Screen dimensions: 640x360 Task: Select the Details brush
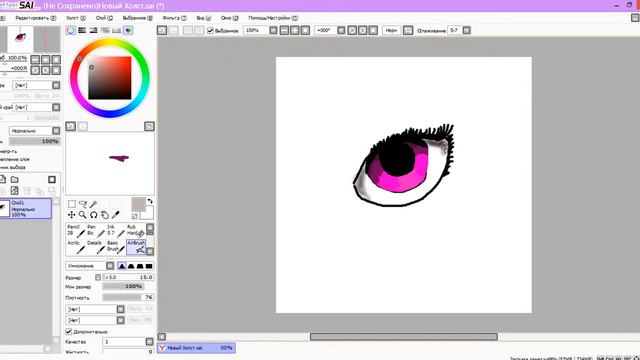pos(96,247)
